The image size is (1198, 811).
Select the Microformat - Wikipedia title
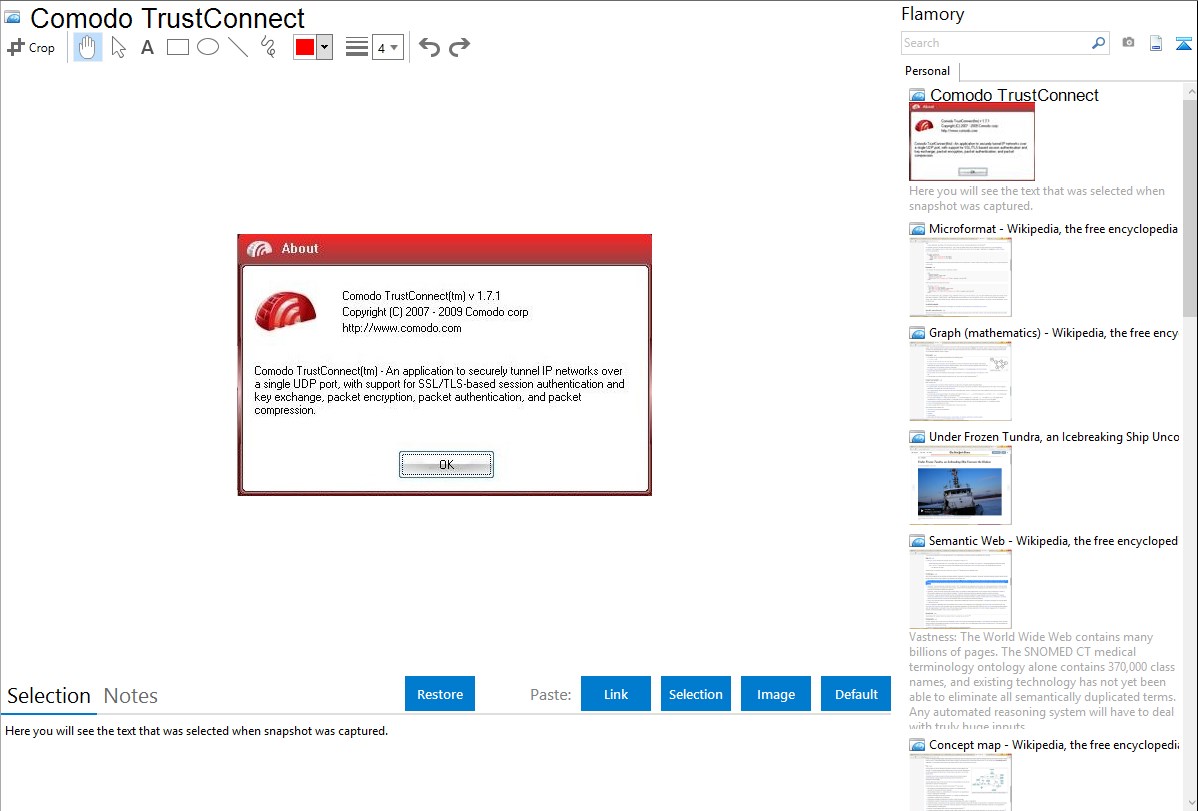(x=1053, y=229)
